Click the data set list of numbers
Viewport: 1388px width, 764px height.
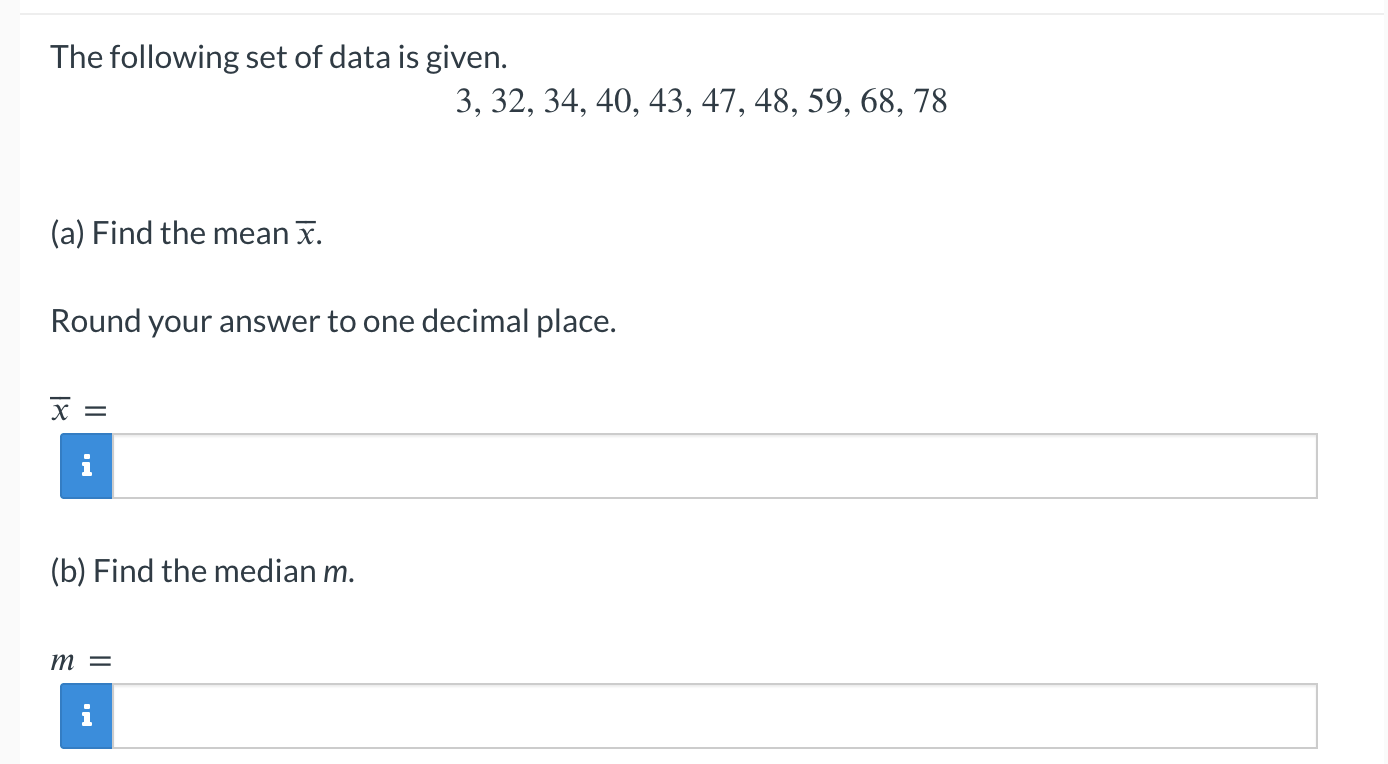click(x=700, y=101)
